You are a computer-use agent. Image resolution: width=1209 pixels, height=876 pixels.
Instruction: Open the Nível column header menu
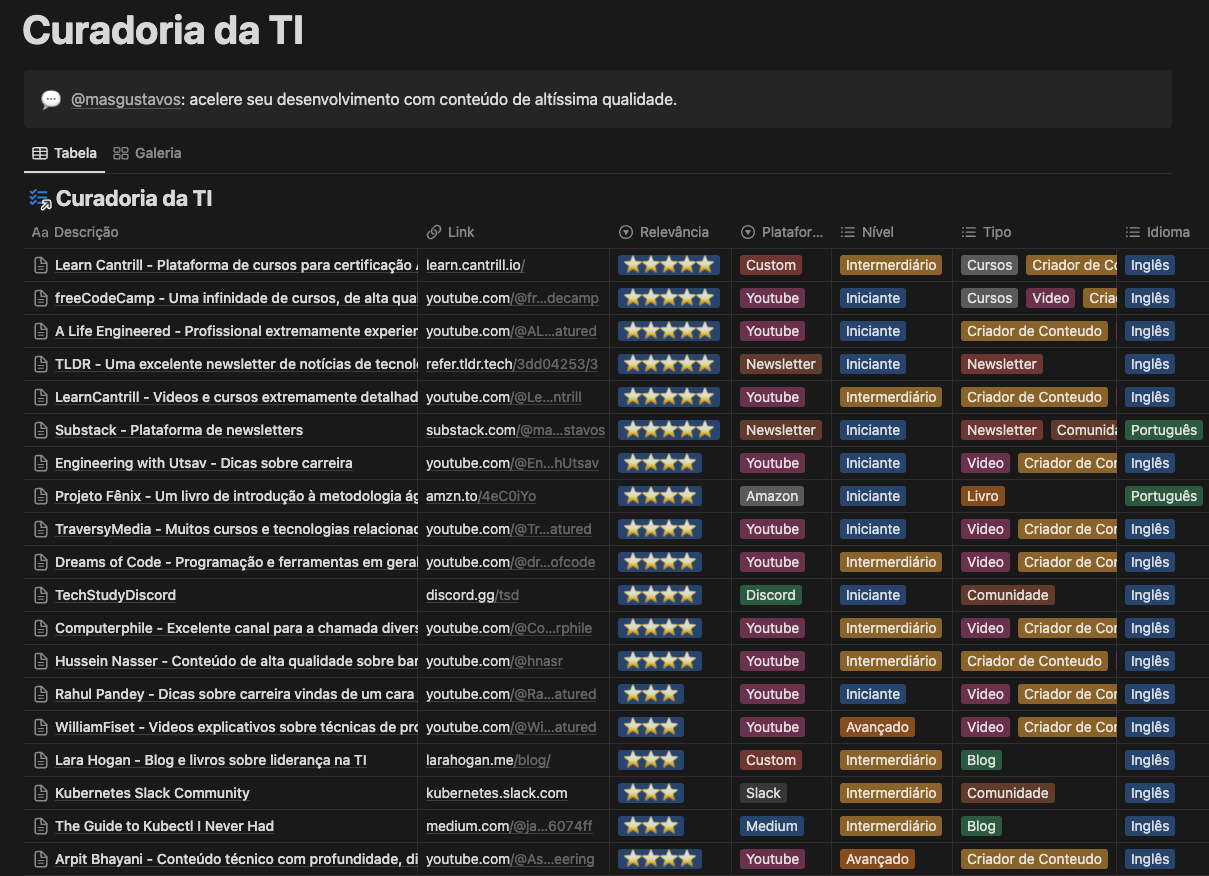point(866,232)
